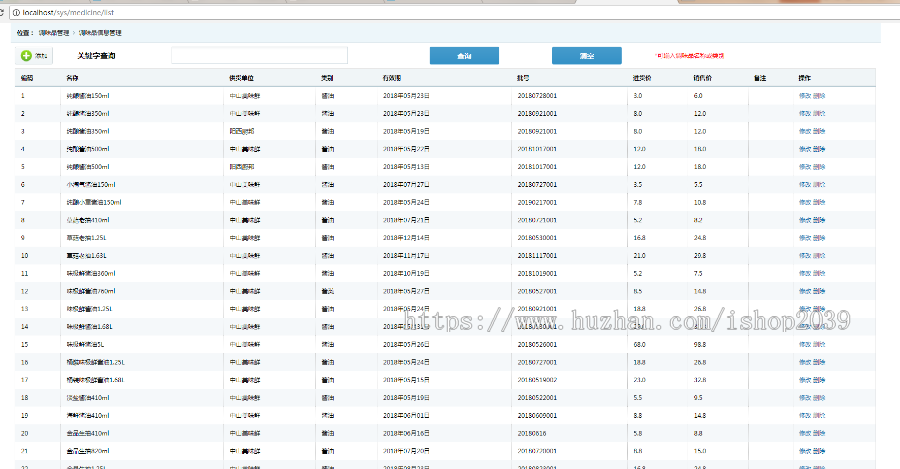900x469 pixels.
Task: Click 删除 delete link in row 19
Action: coord(819,416)
